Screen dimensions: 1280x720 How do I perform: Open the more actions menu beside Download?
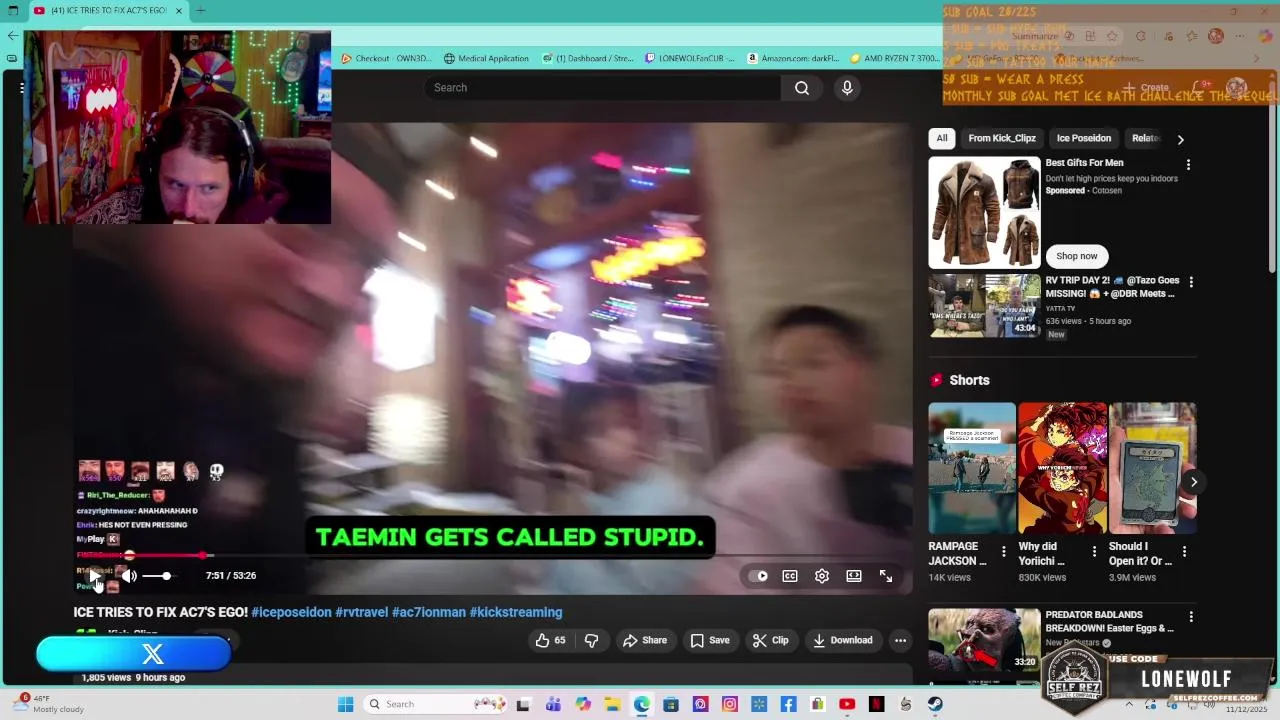click(x=900, y=640)
